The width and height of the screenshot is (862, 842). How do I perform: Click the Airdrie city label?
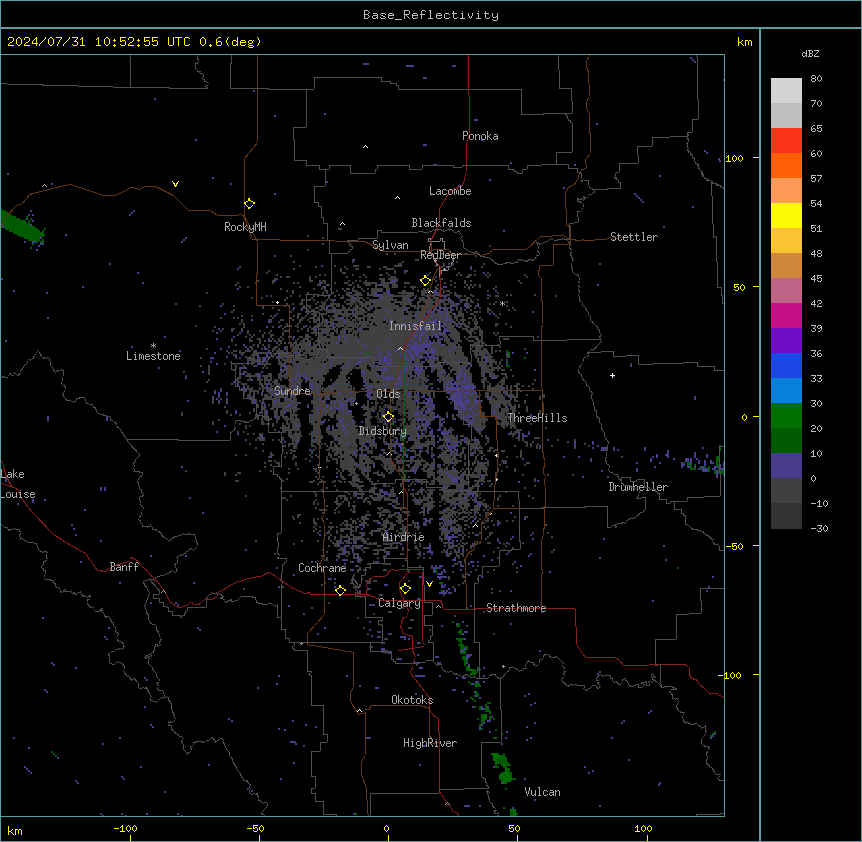404,537
